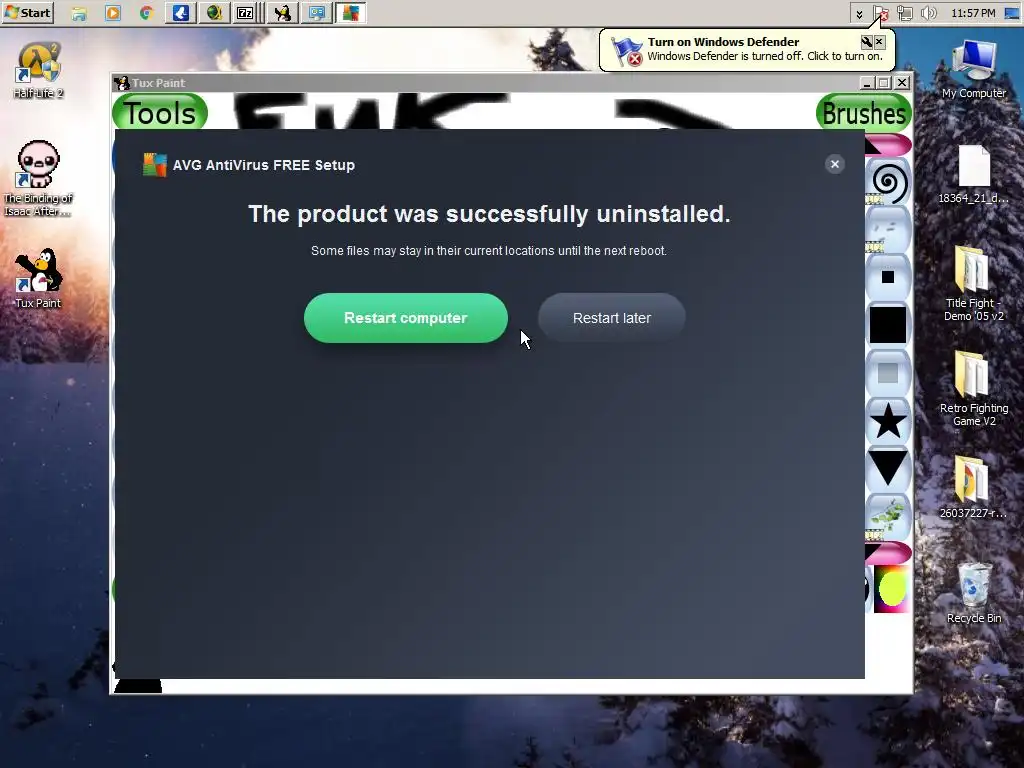Screen dimensions: 1024x768
Task: Click the show desktop tray icon
Action: point(1012,14)
